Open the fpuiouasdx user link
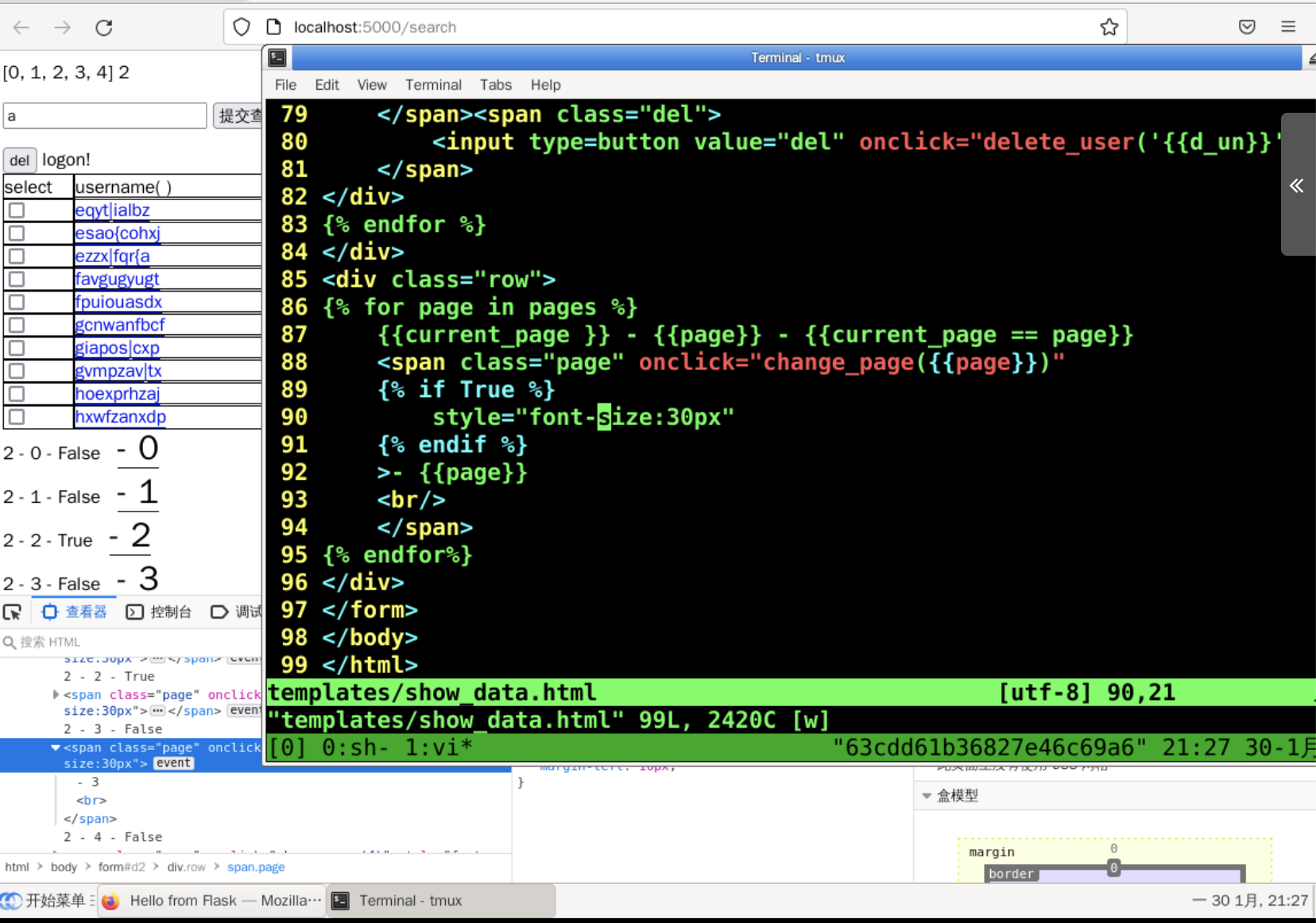Viewport: 1316px width, 923px height. pos(118,302)
